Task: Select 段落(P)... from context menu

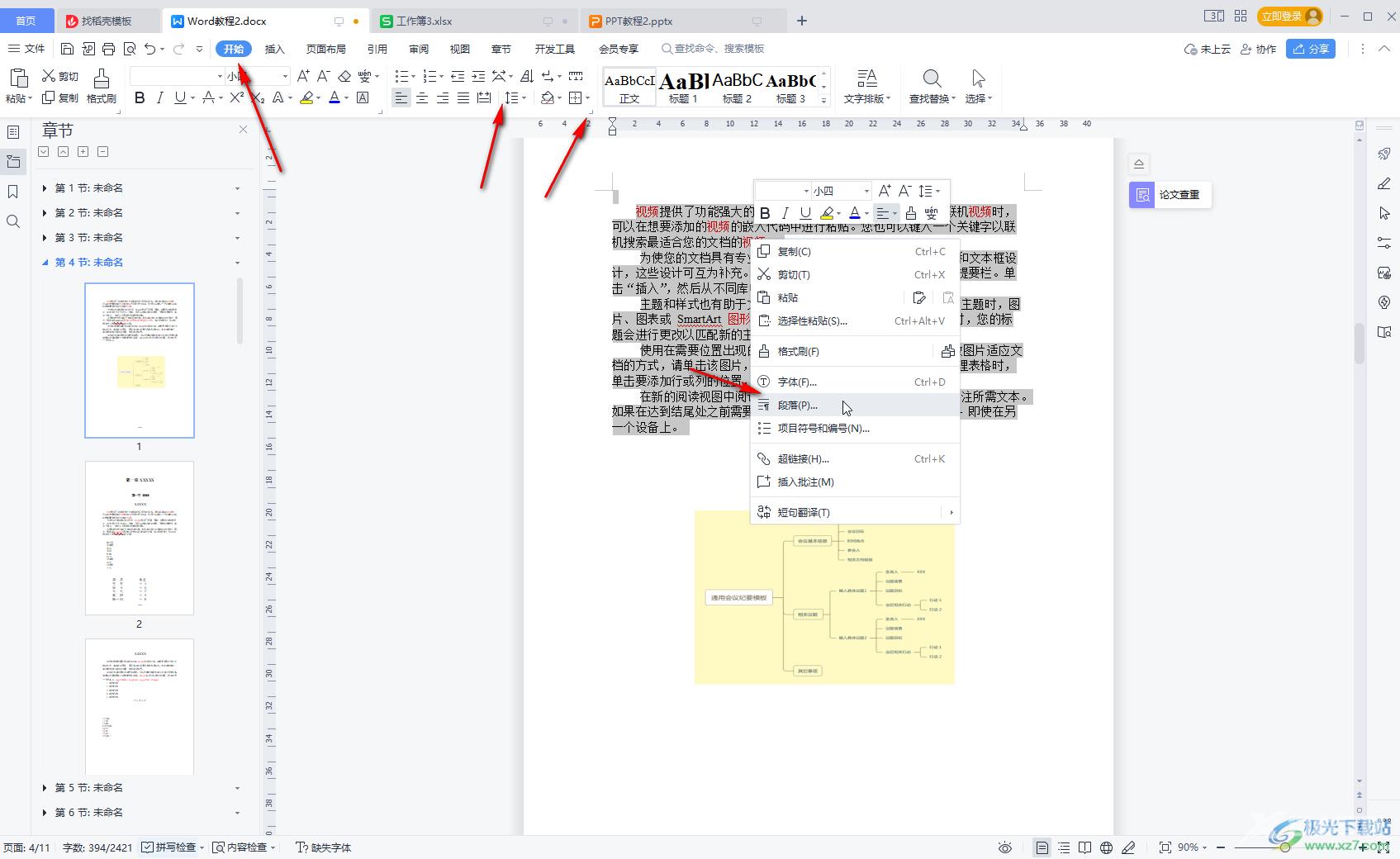Action: [x=855, y=405]
